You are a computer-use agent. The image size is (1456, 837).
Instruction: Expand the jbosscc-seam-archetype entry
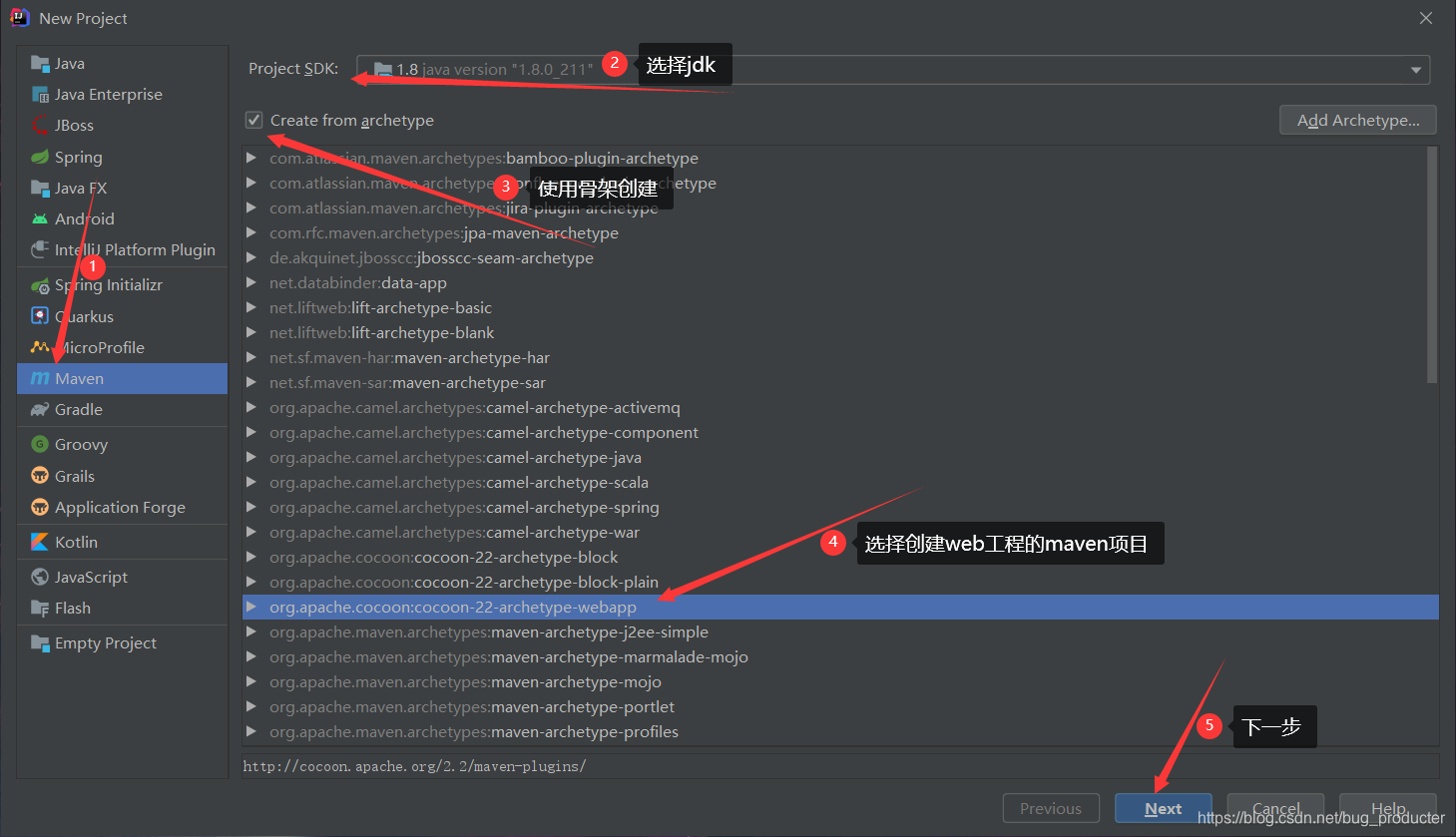click(x=251, y=257)
